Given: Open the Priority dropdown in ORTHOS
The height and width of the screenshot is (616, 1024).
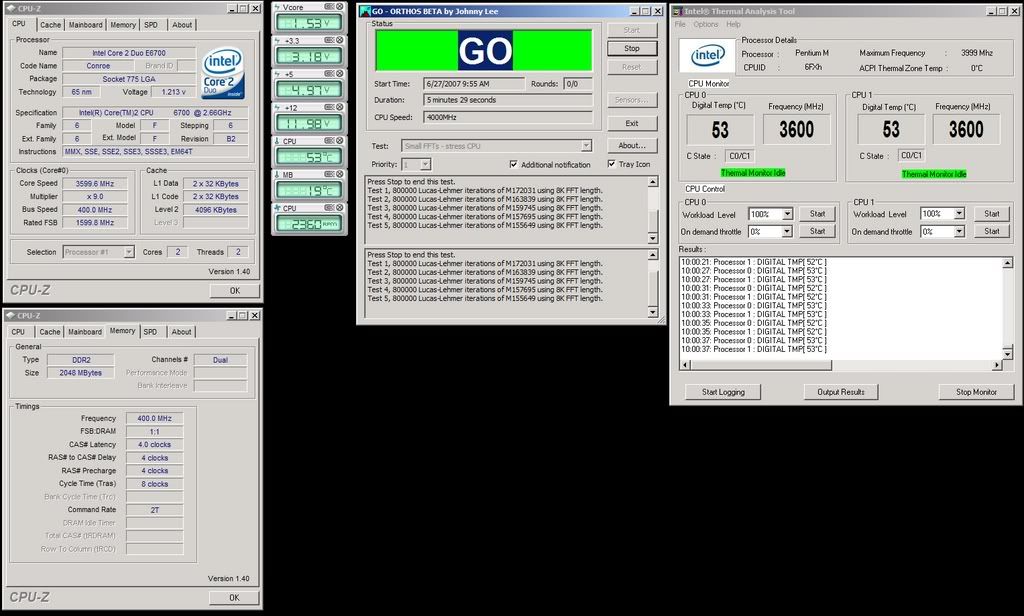Looking at the screenshot, I should (425, 165).
